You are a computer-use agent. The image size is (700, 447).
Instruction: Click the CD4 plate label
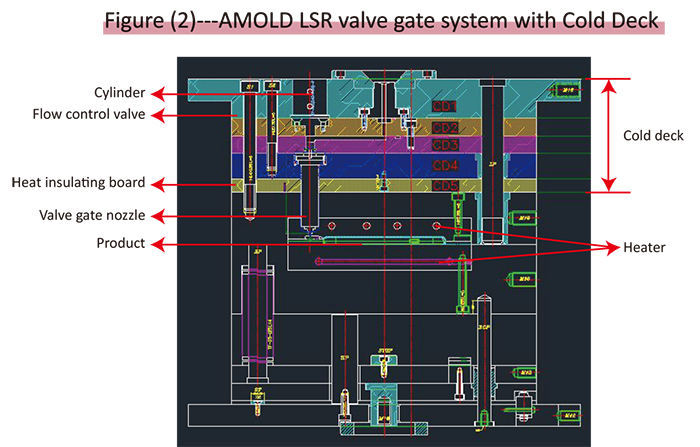445,166
